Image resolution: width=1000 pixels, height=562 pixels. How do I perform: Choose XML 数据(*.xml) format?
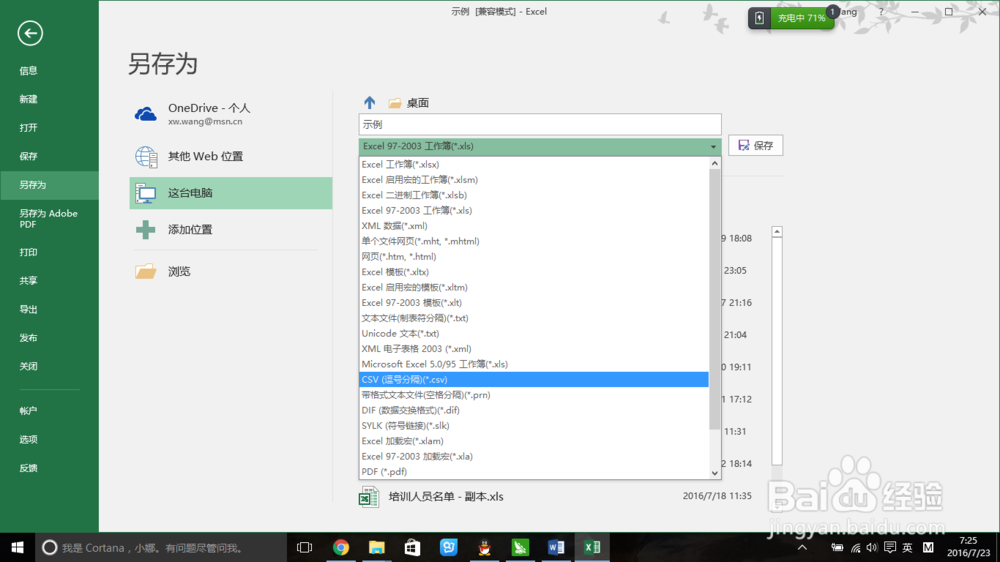click(533, 226)
